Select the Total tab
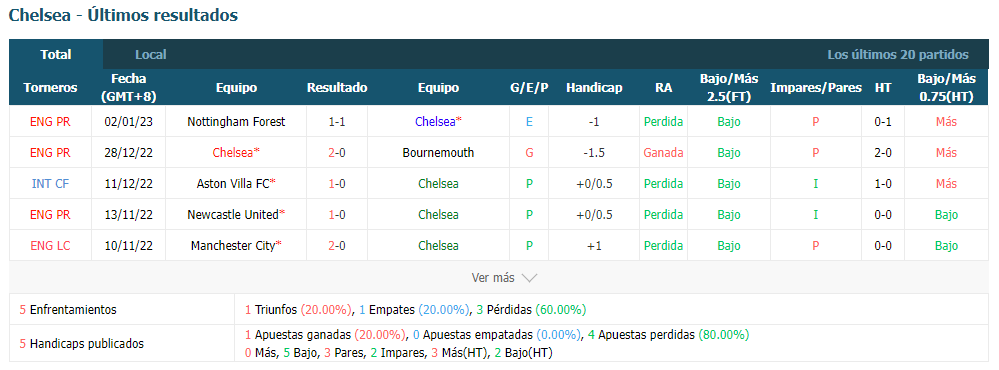Viewport: 999px width, 370px height. [x=56, y=55]
